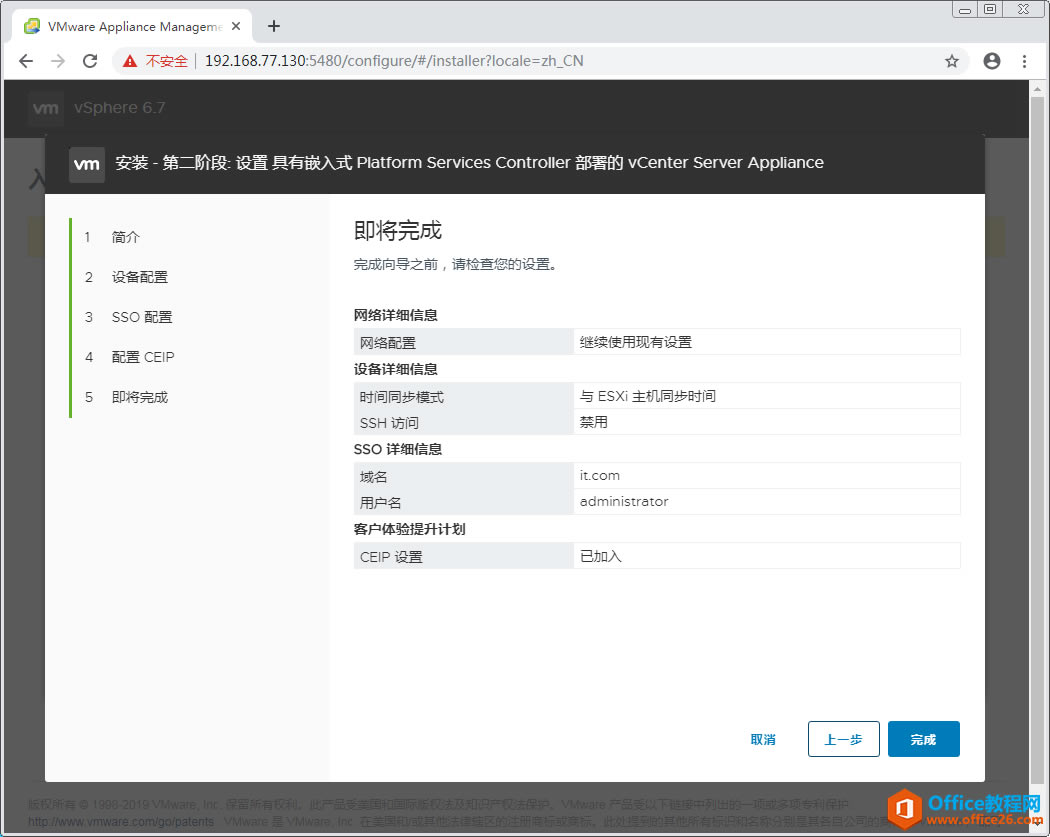Click the CEIP 设置 row label

391,557
